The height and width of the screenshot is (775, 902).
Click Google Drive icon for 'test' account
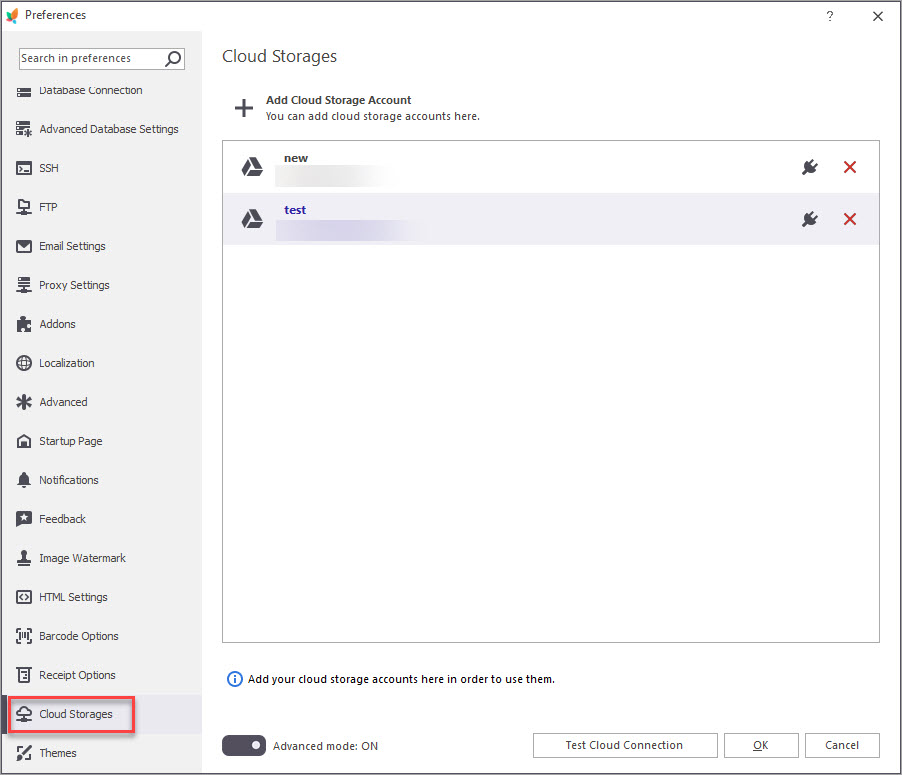tap(252, 219)
